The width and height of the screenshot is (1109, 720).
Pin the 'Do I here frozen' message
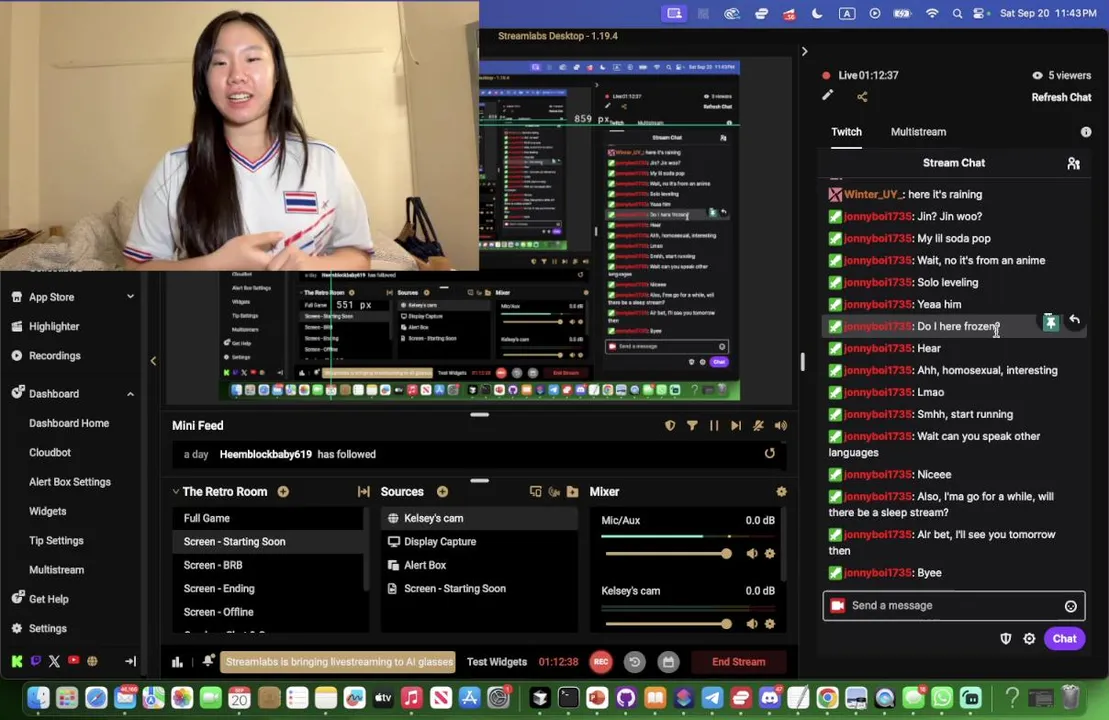tap(1050, 323)
